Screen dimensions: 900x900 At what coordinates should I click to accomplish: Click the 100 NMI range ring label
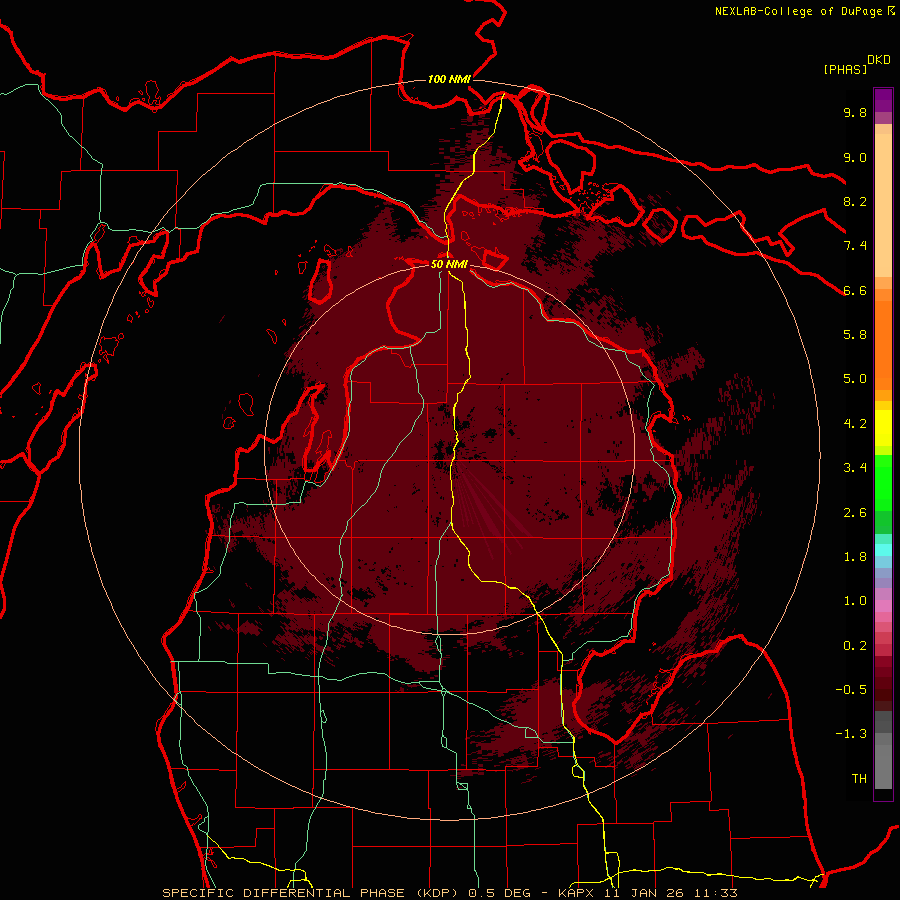coord(449,79)
